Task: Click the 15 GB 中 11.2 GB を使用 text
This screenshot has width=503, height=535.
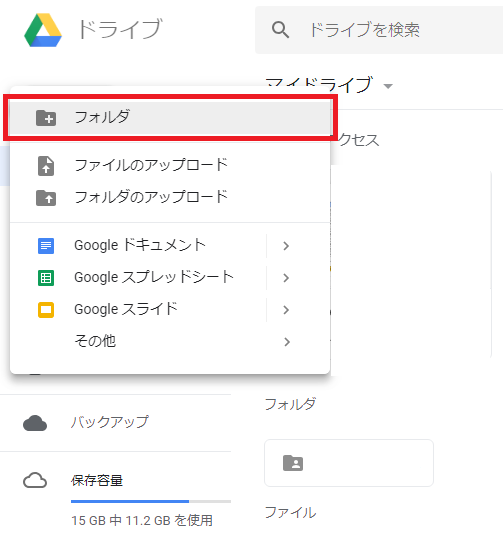Action: pyautogui.click(x=142, y=521)
